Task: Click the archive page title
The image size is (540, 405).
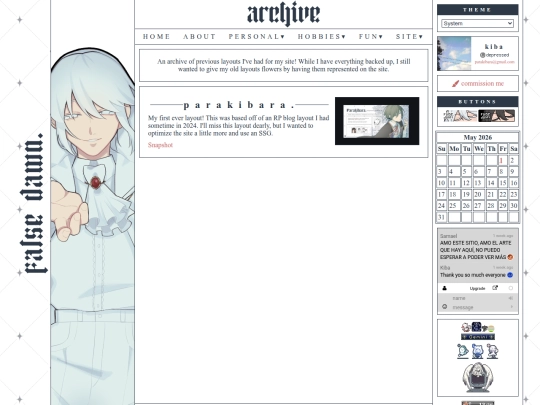Action: [x=283, y=14]
